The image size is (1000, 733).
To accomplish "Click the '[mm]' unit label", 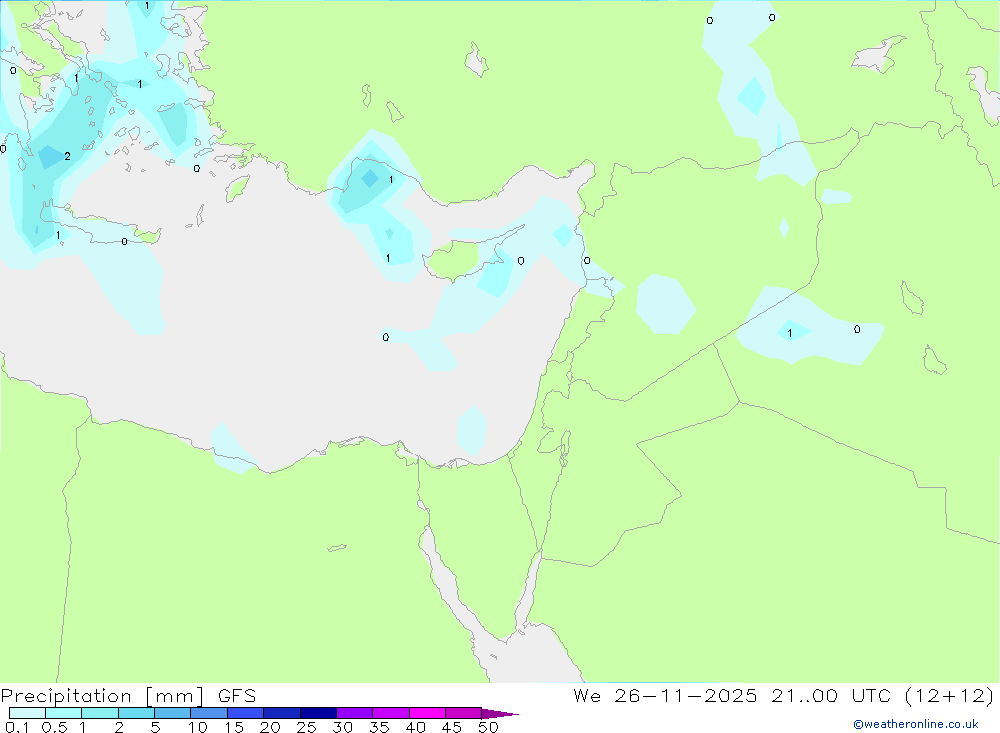I will click(x=174, y=696).
